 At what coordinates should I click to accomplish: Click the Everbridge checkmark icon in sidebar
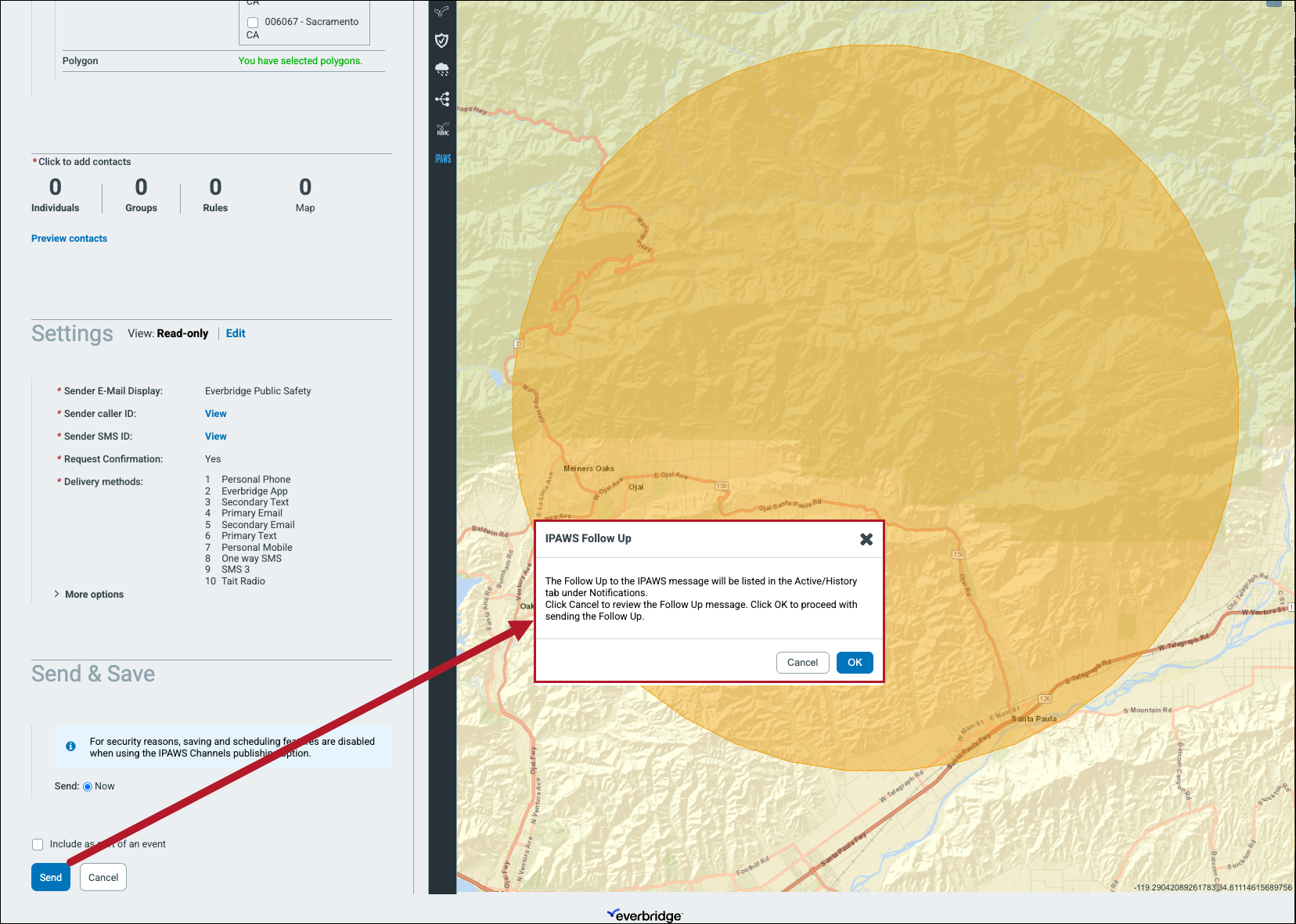pyautogui.click(x=442, y=12)
